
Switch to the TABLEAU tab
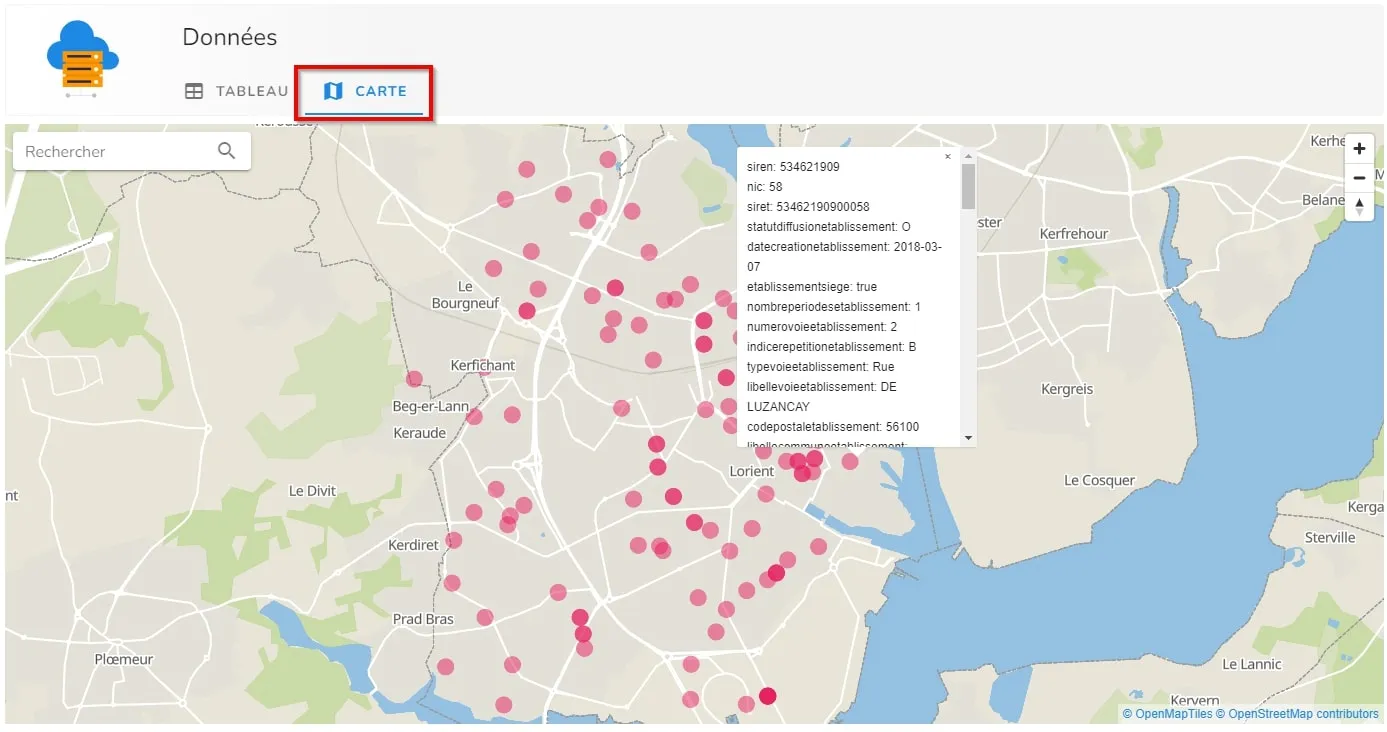[x=237, y=91]
